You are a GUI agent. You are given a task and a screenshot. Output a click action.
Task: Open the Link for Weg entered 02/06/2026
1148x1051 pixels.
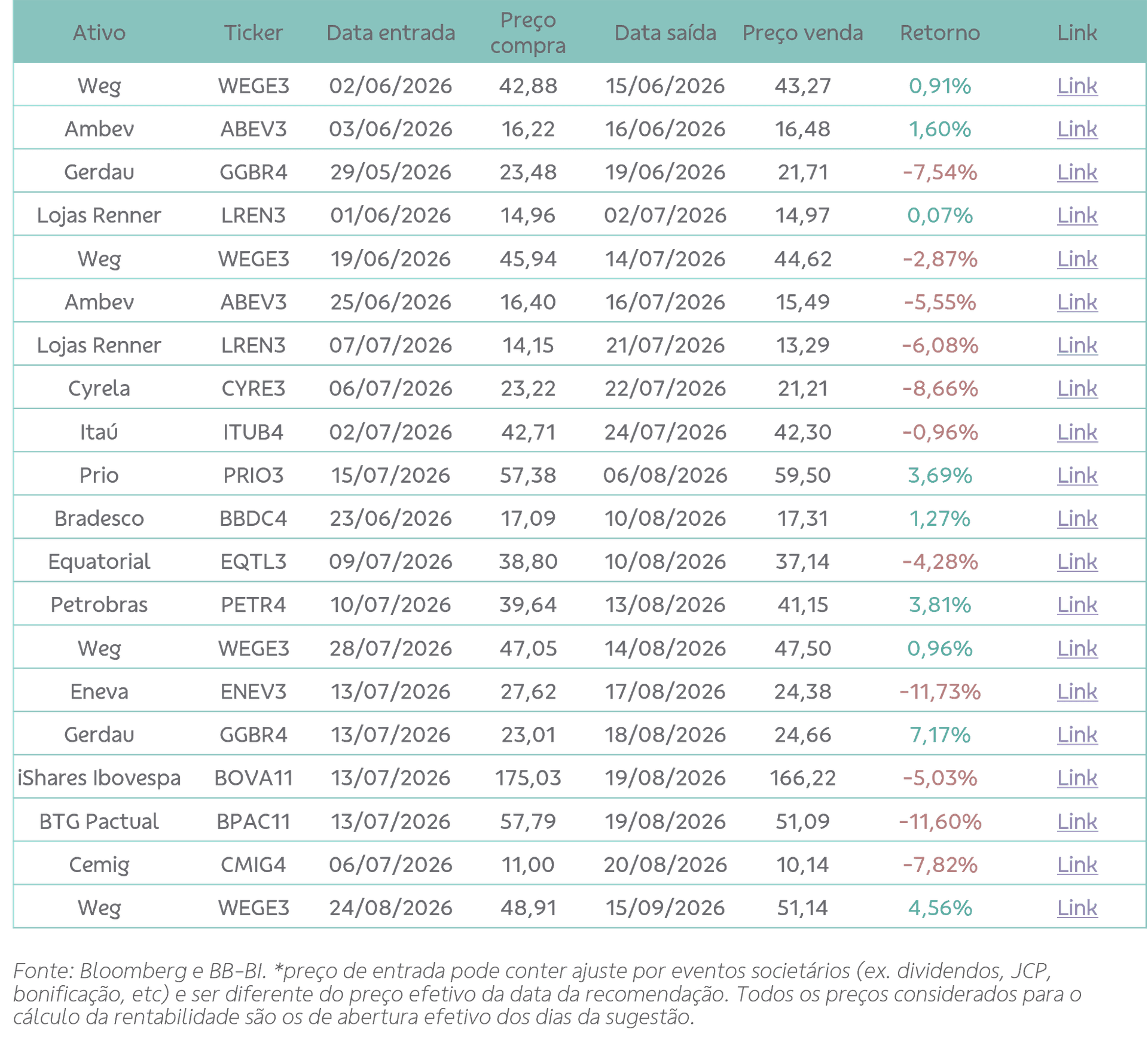pos(1076,86)
